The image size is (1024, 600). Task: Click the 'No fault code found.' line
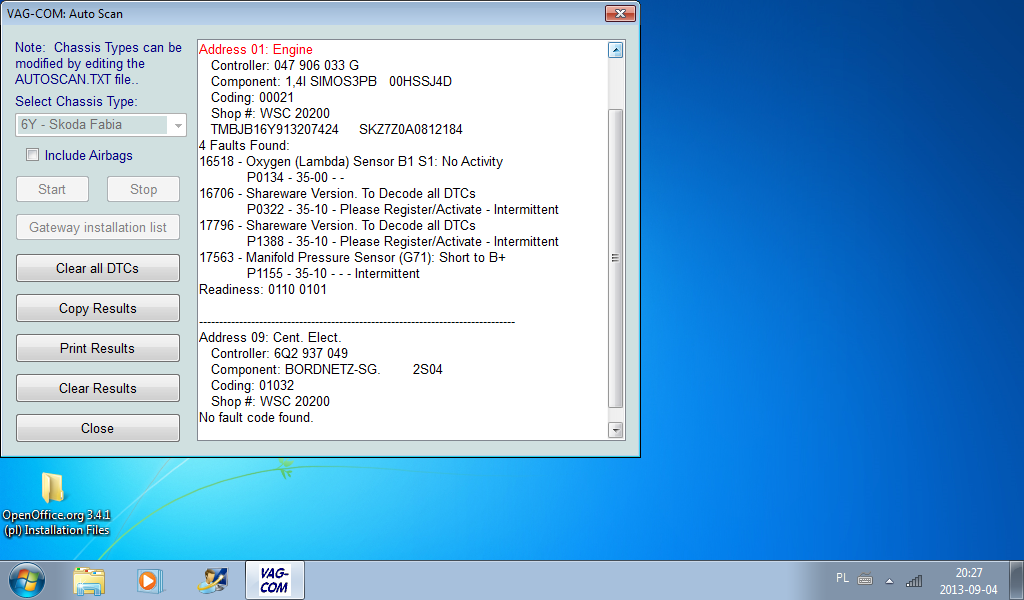pos(256,417)
